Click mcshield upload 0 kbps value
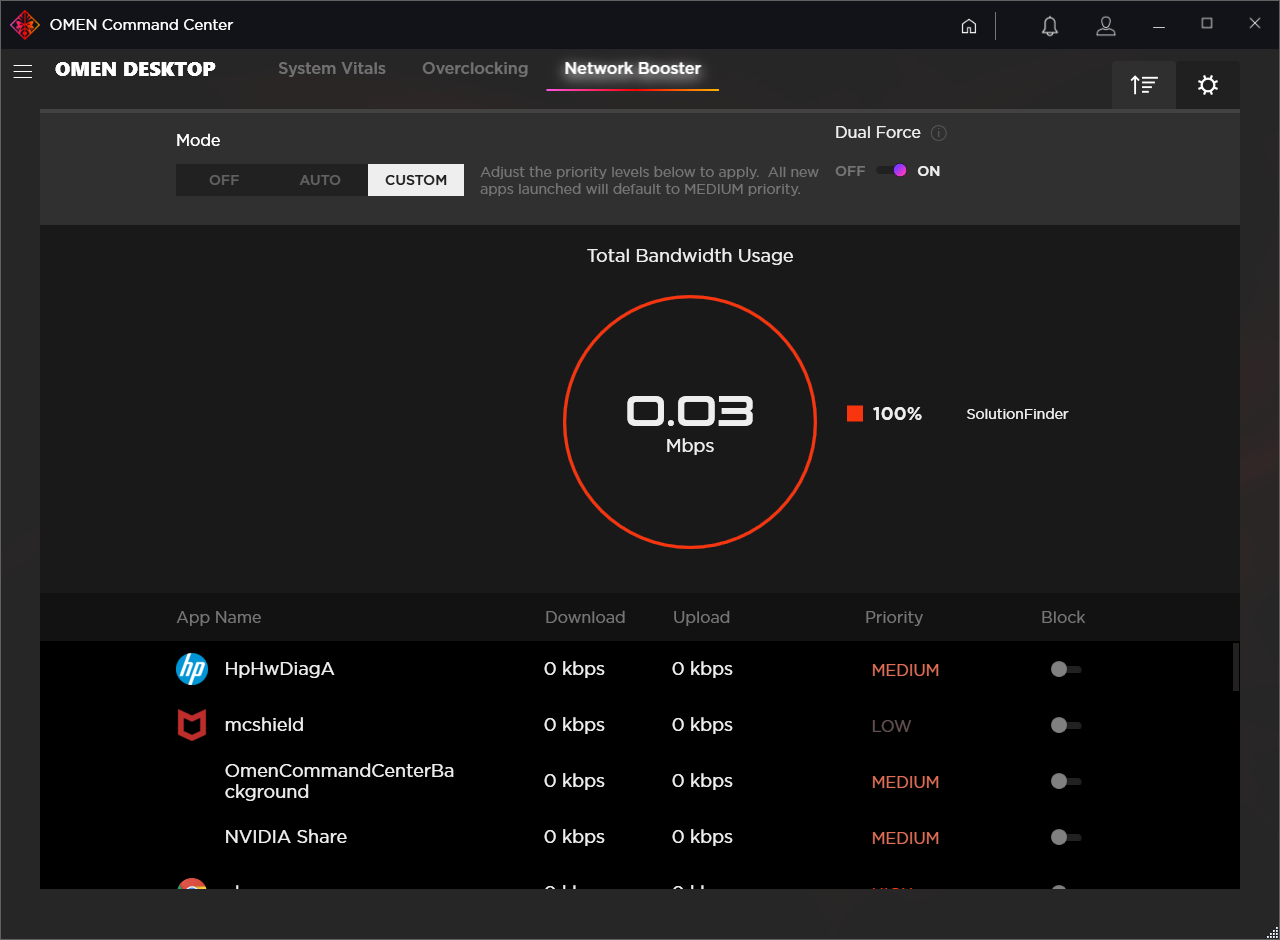Image resolution: width=1280 pixels, height=940 pixels. pyautogui.click(x=702, y=725)
